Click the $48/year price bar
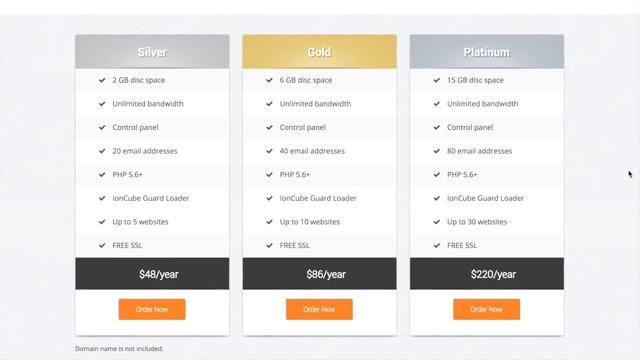 (152, 274)
